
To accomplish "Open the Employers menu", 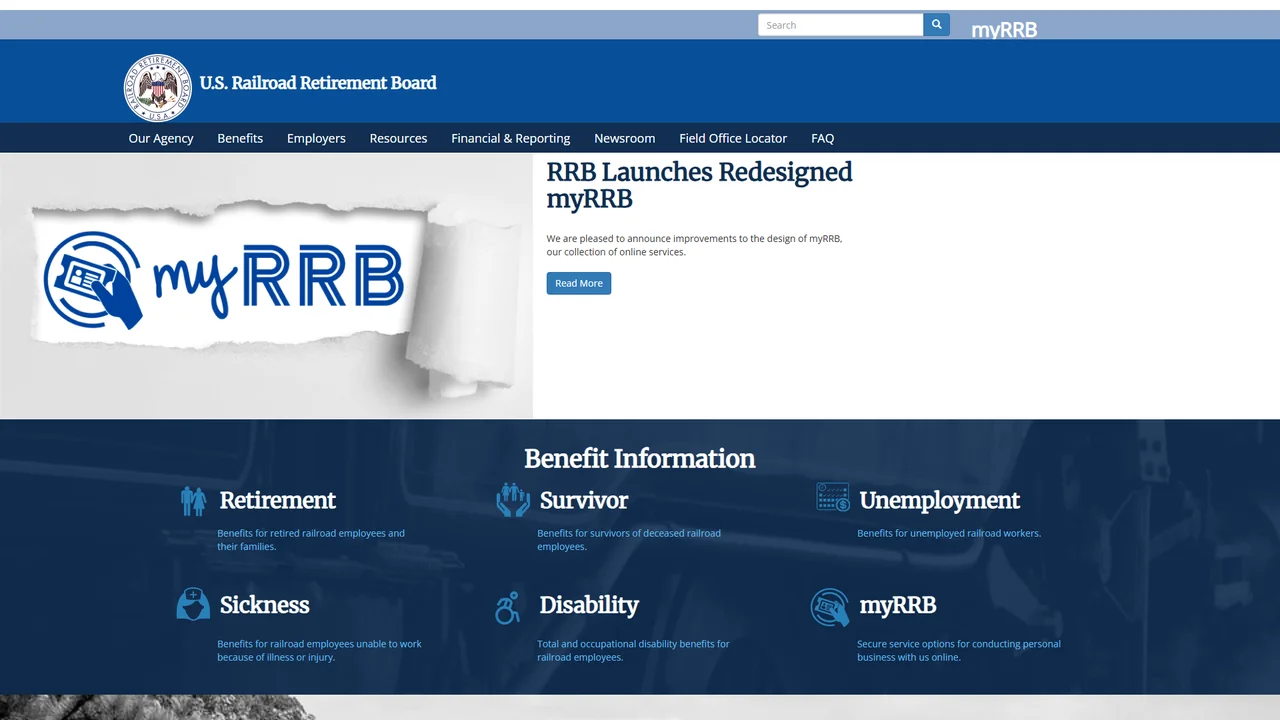I will point(316,138).
